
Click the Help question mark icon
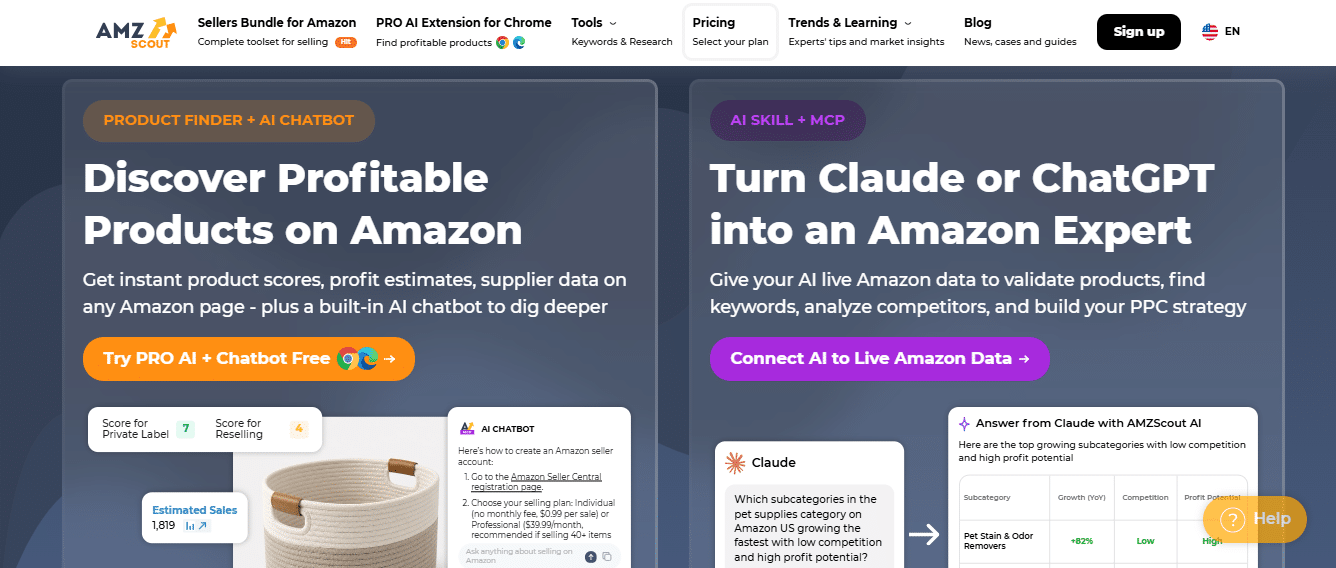tap(1232, 519)
